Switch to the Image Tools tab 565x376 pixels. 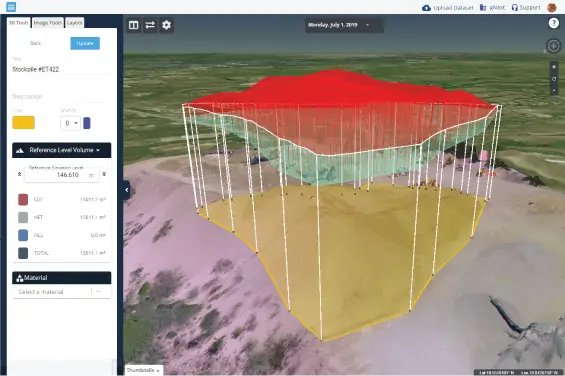[x=48, y=23]
